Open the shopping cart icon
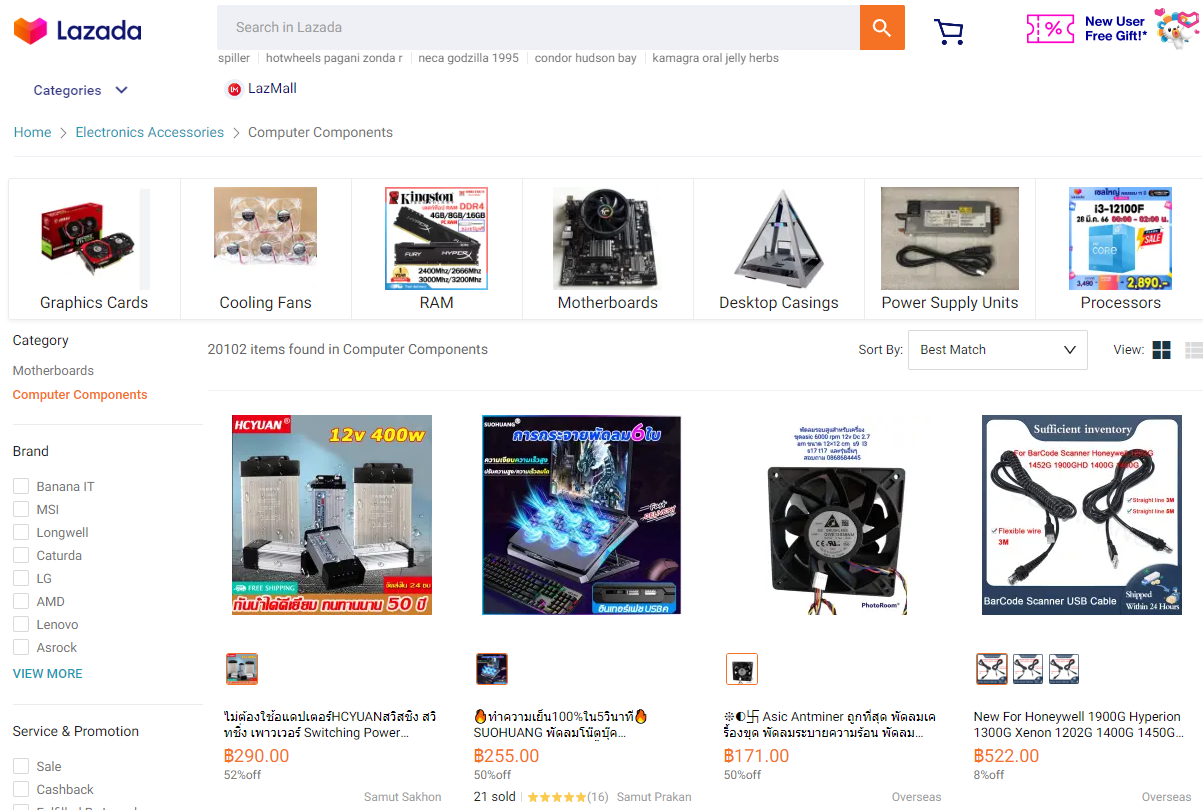1203x810 pixels. pos(949,32)
